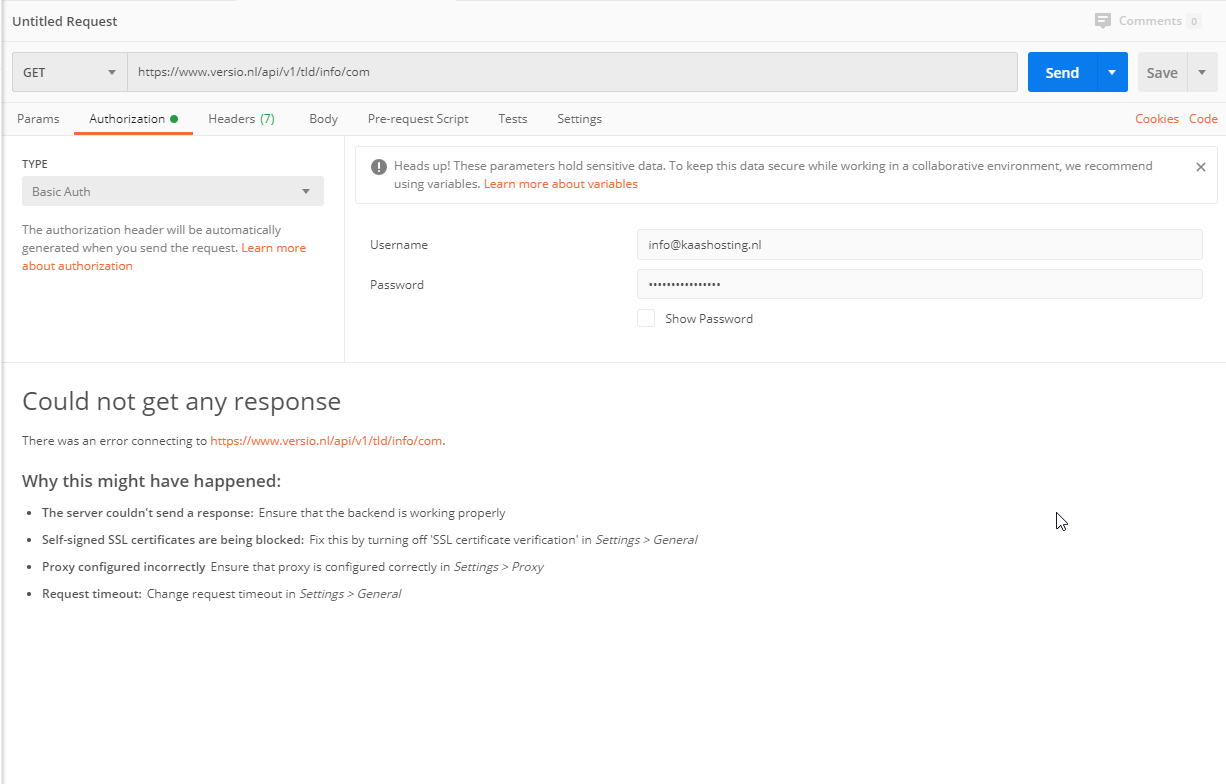
Task: Switch to the Params tab
Action: [38, 119]
